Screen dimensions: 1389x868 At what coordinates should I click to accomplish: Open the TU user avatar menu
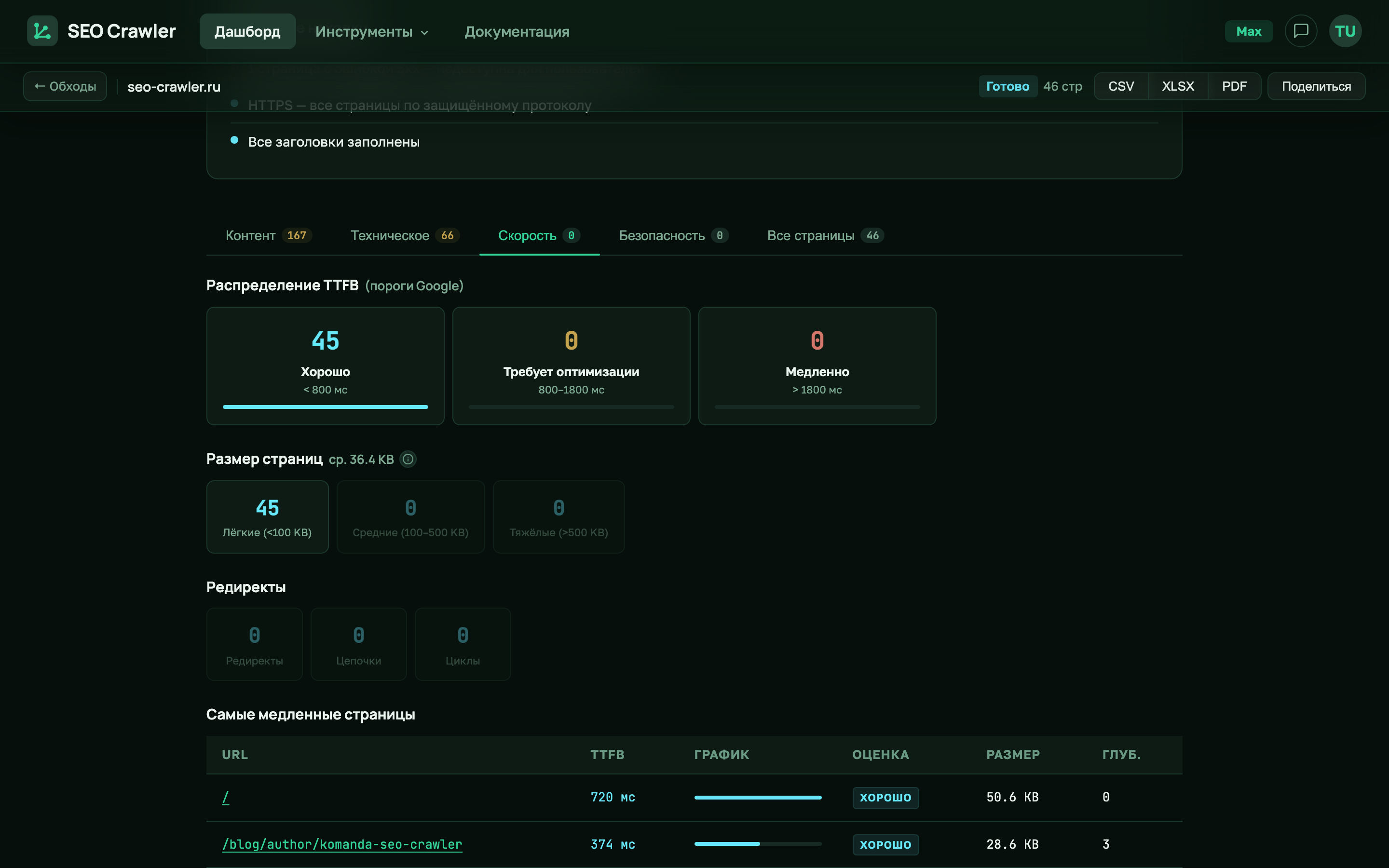click(x=1345, y=31)
